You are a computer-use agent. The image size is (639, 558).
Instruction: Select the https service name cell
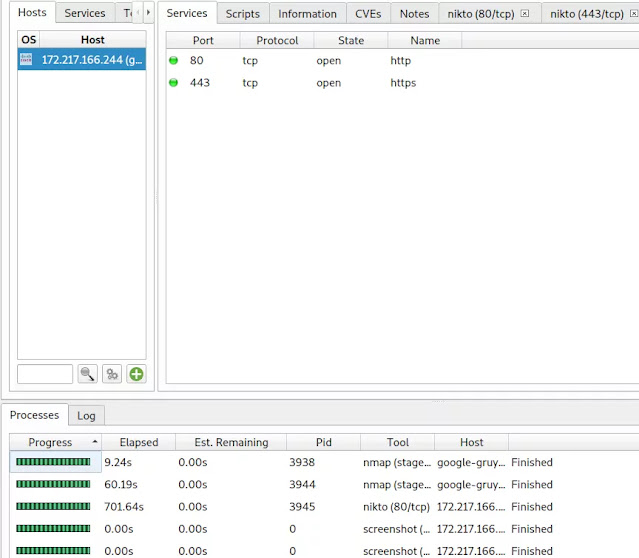click(403, 83)
